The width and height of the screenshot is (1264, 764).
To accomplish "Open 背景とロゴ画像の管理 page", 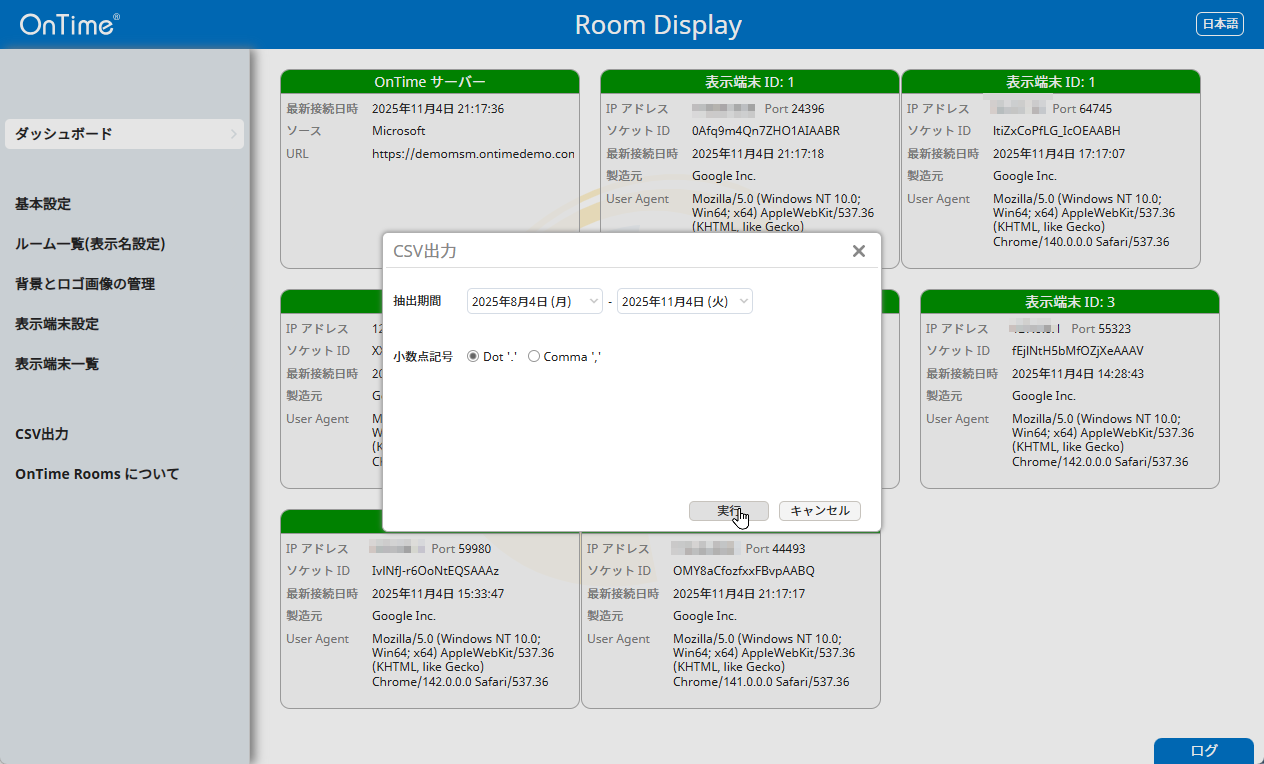I will tap(85, 284).
